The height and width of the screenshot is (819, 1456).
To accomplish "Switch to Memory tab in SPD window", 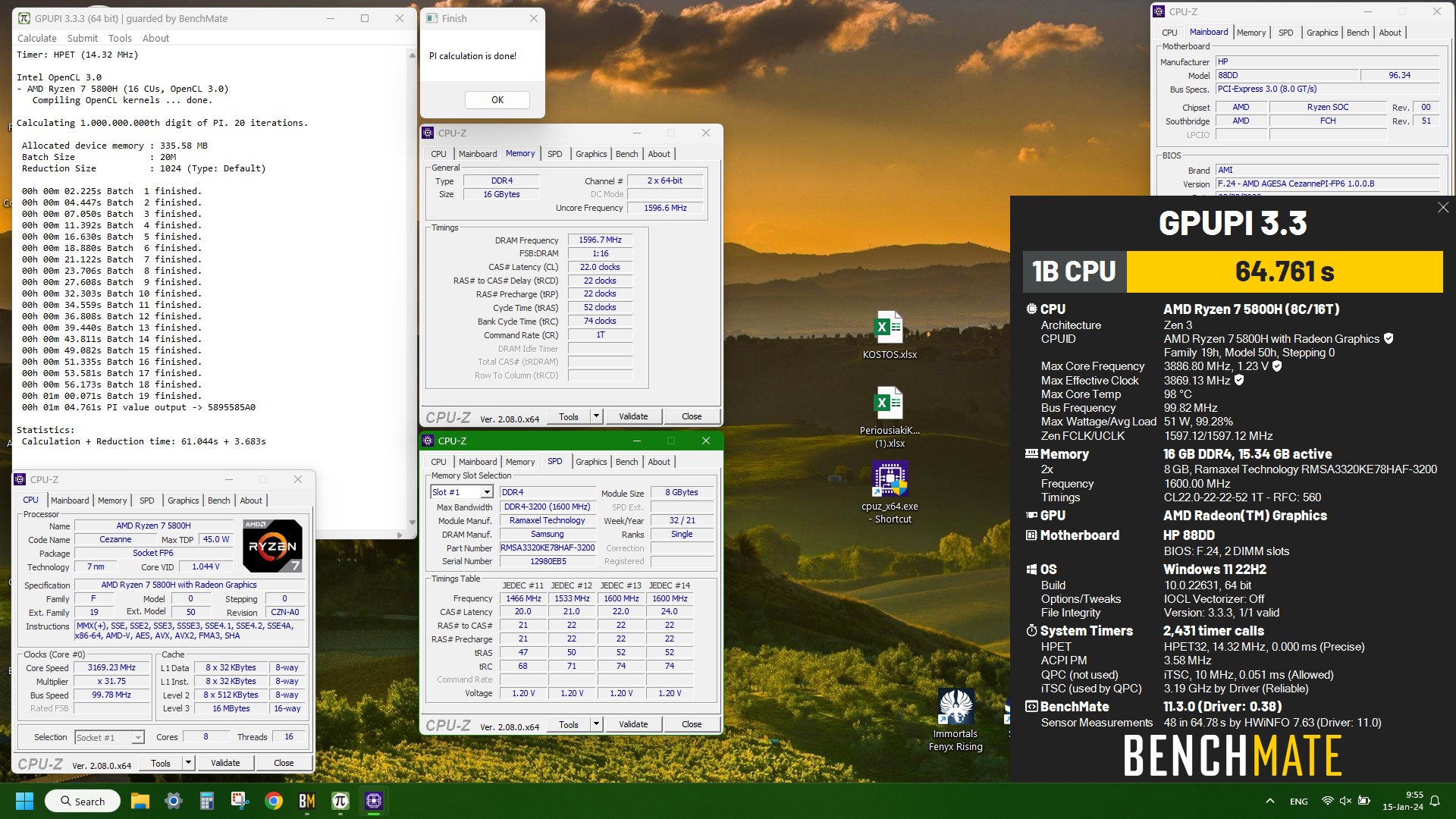I will [520, 462].
